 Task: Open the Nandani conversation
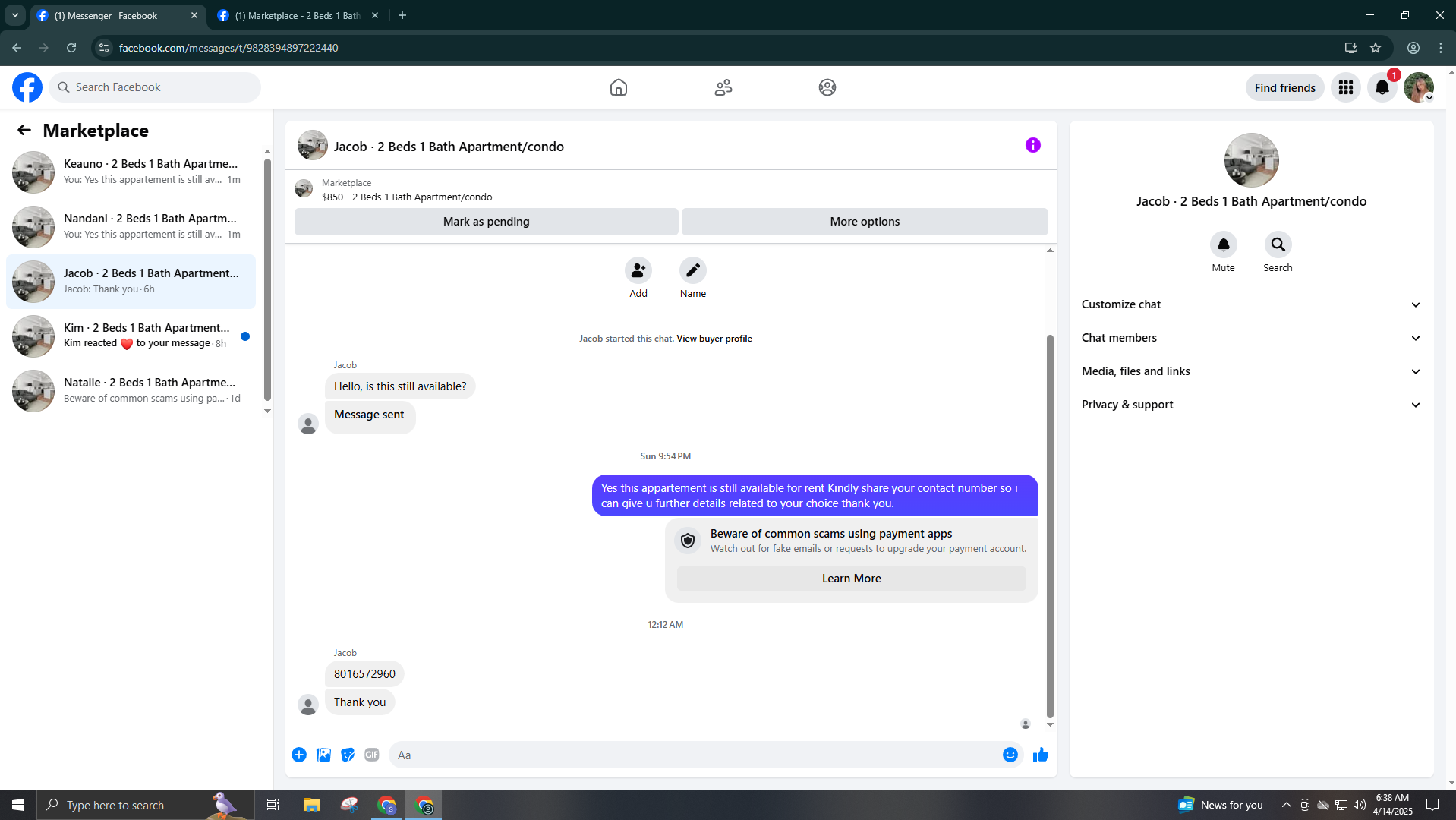point(131,227)
